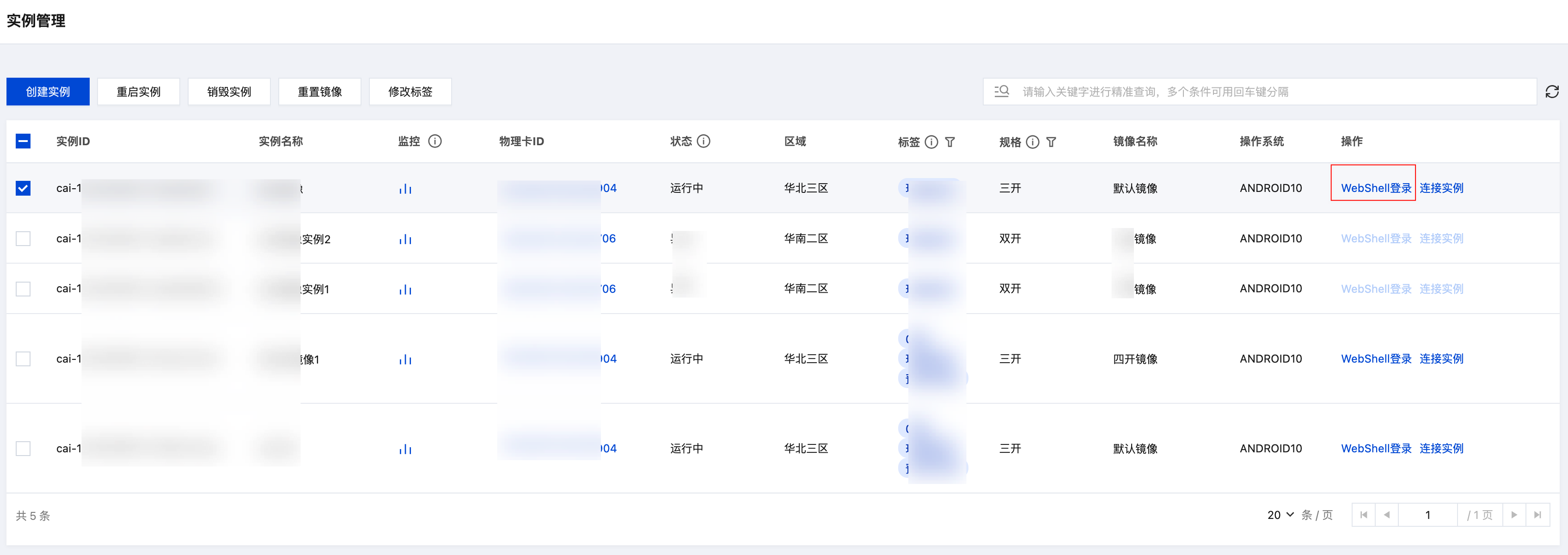Click the 重置镜像 button
Screen dimensions: 1568x555
coord(319,92)
